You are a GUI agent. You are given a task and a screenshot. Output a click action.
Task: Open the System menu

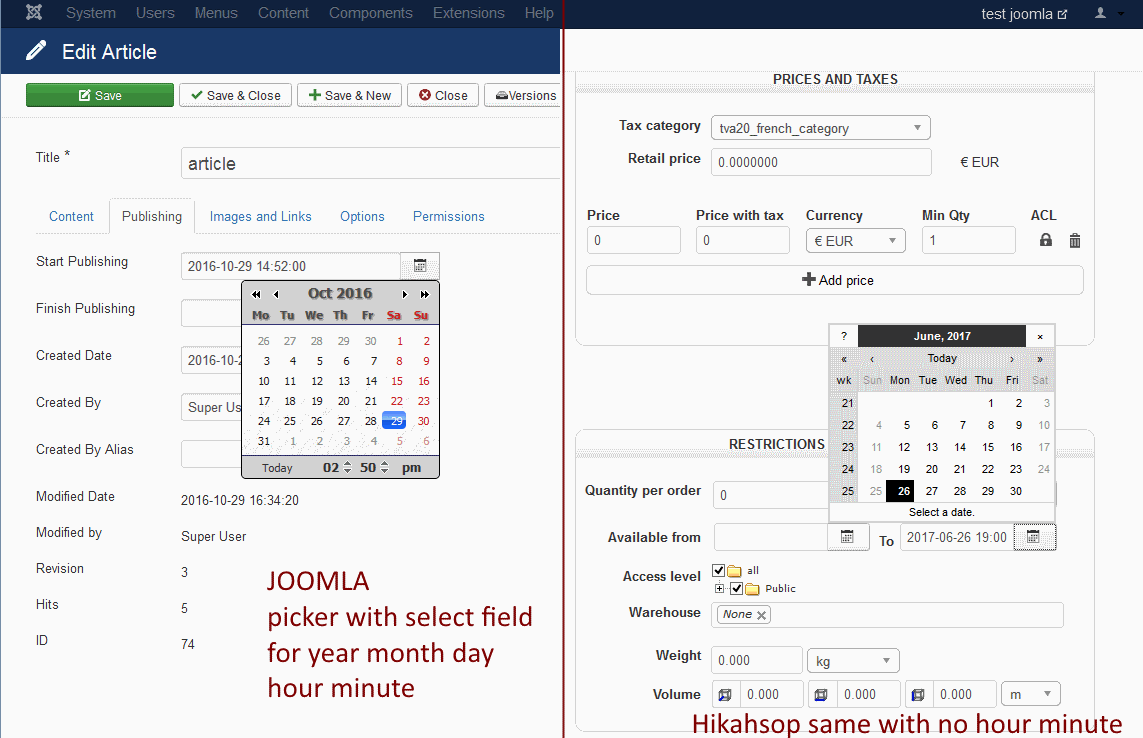pos(90,13)
